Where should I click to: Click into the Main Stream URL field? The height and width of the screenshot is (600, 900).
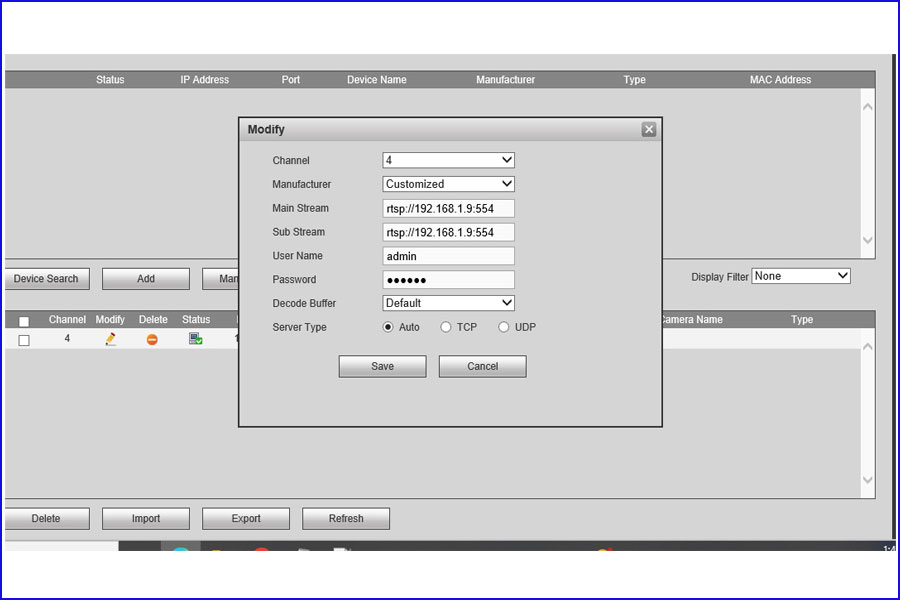[448, 208]
